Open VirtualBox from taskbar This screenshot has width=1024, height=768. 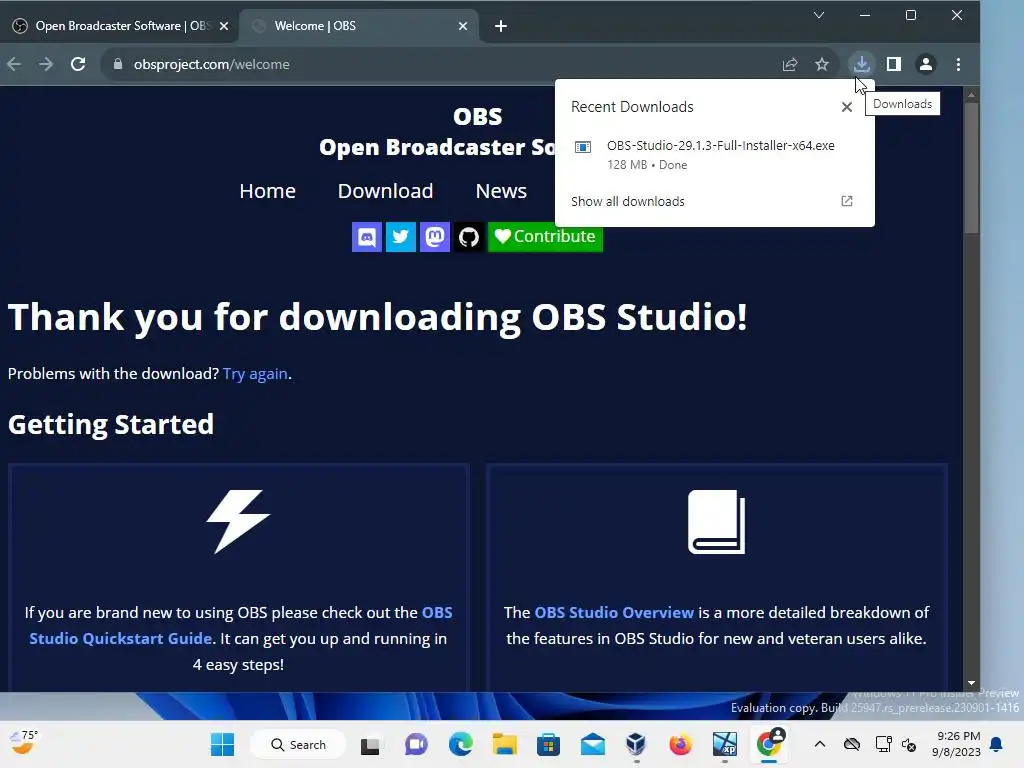[x=636, y=744]
